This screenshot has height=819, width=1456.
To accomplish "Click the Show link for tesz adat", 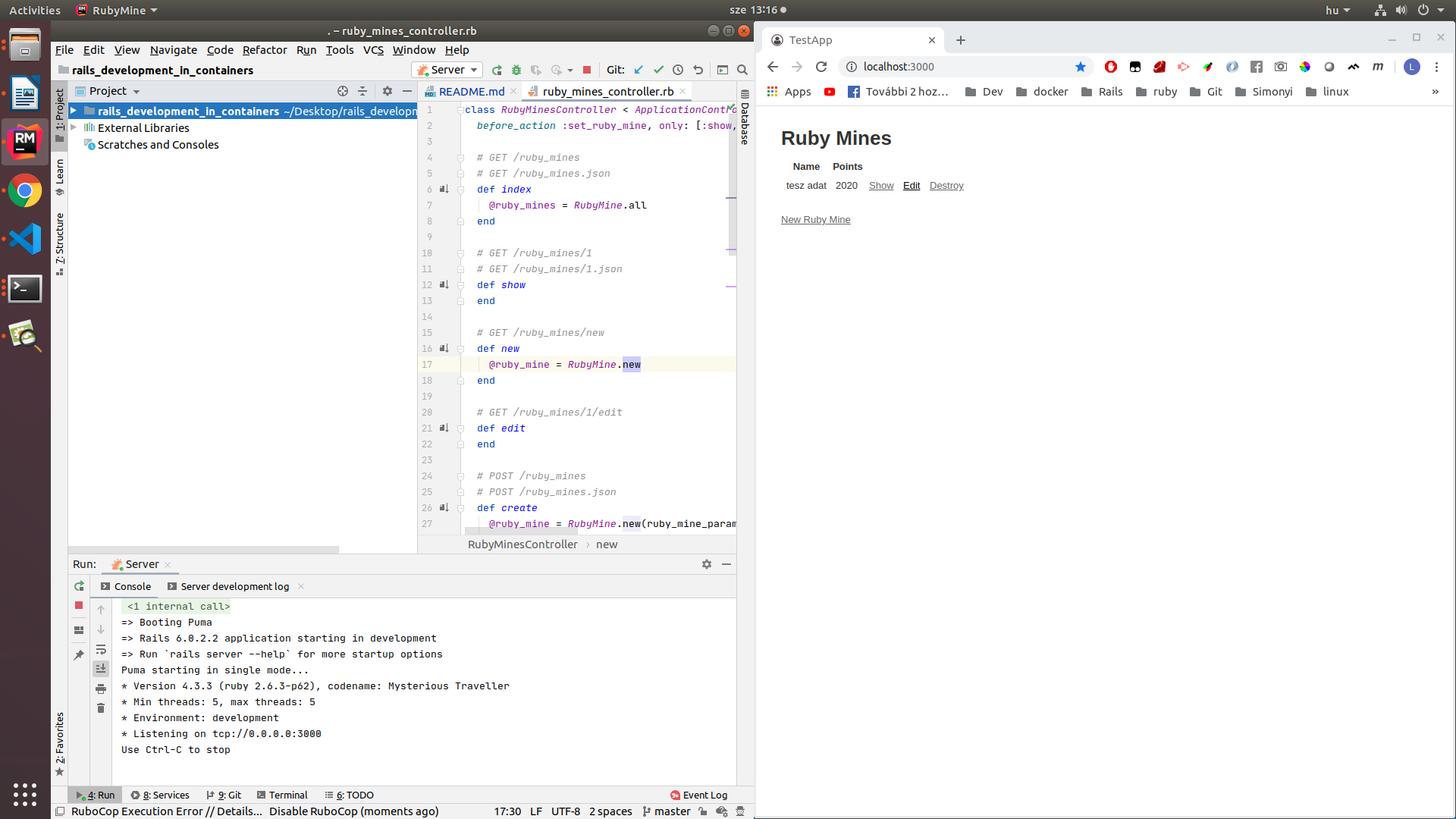I will (881, 186).
